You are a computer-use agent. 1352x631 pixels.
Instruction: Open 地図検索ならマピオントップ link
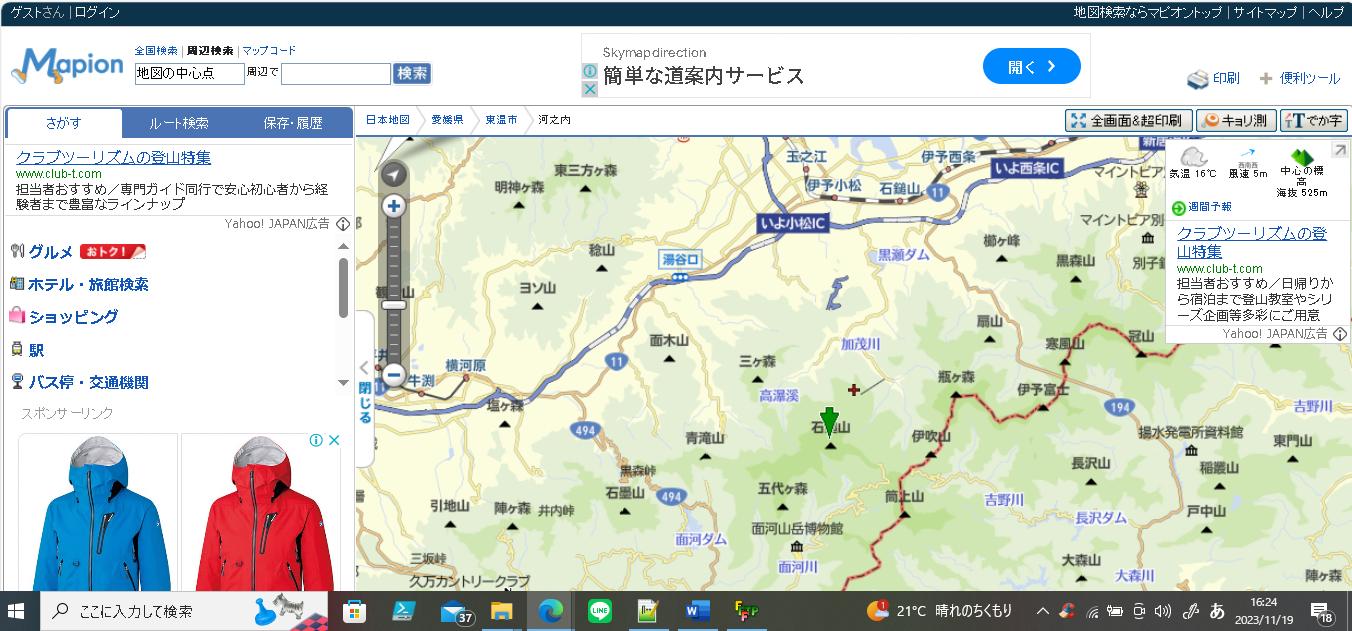point(1148,13)
